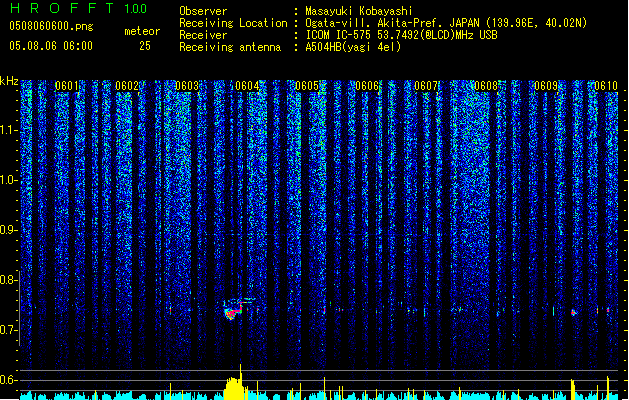This screenshot has width=629, height=400.
Task: Click the 'meteor' label
Action: tap(142, 31)
